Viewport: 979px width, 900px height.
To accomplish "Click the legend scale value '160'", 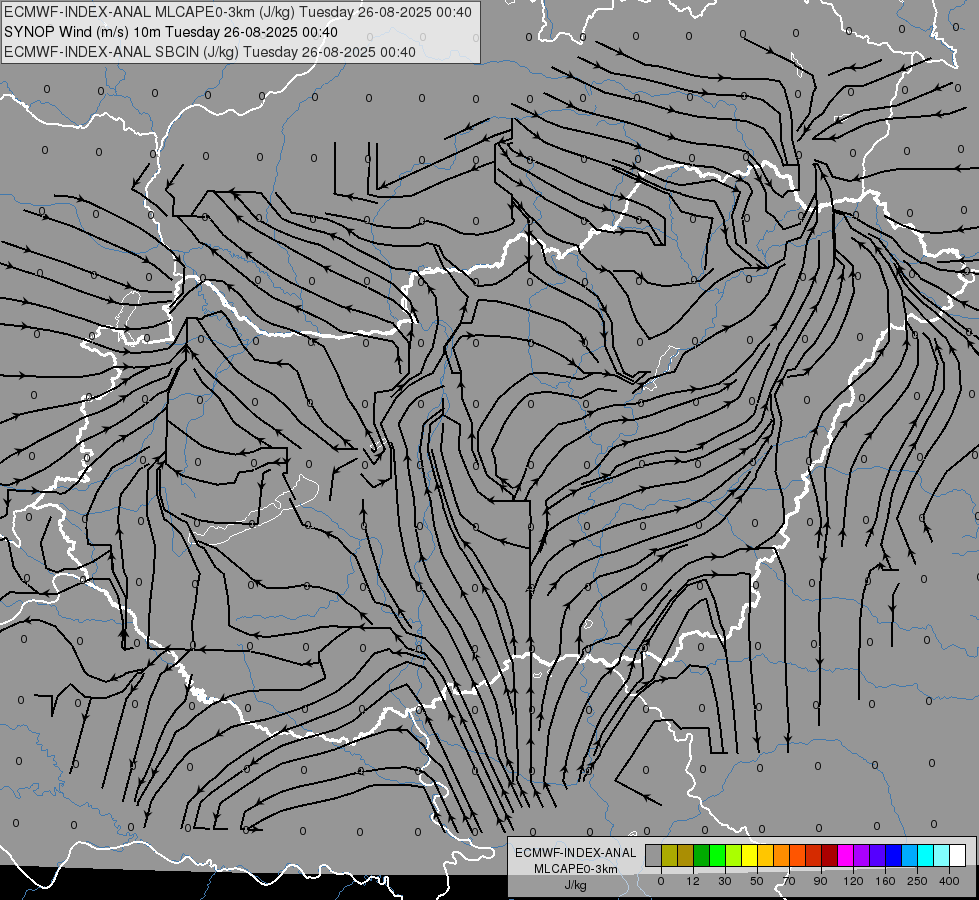I will point(885,881).
